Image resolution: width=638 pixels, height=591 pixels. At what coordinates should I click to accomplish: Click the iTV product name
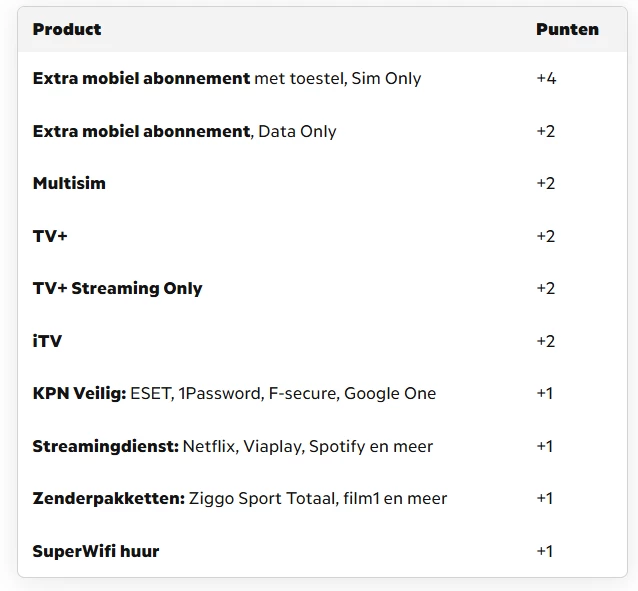(47, 341)
